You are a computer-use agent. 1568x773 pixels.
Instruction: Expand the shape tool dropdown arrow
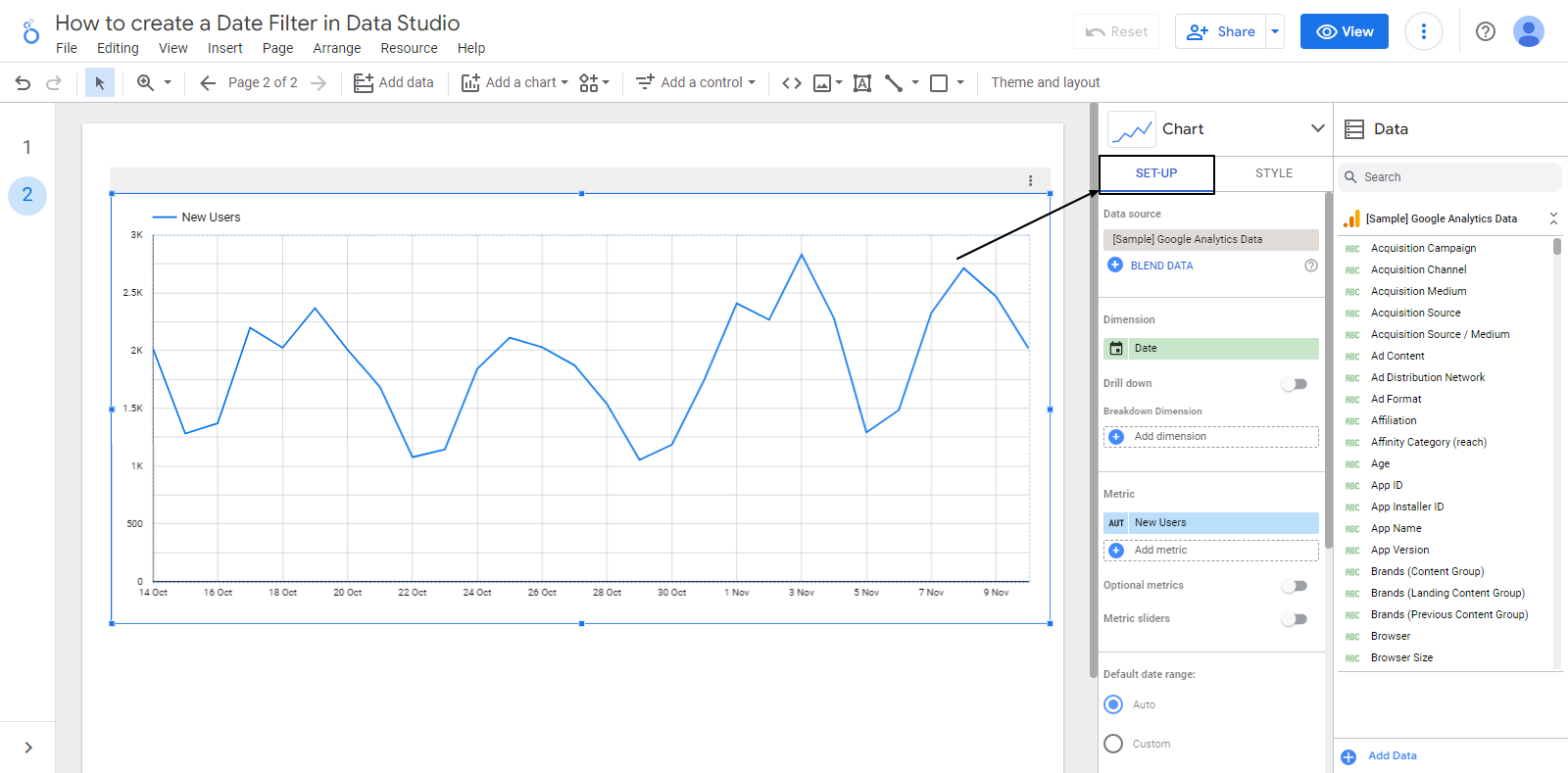960,83
